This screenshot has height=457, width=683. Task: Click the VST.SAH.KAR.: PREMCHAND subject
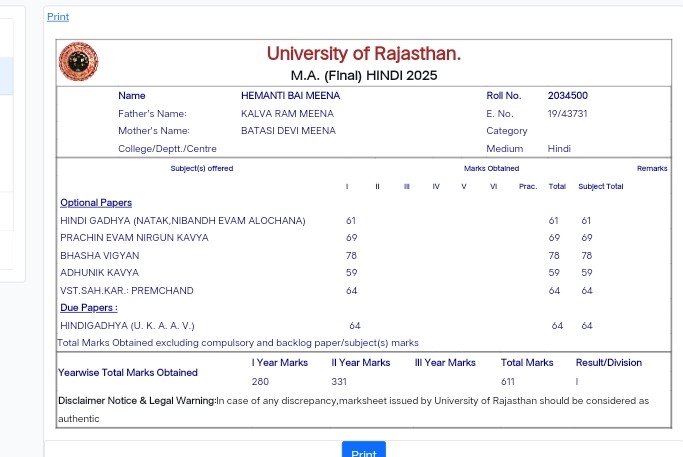[126, 290]
